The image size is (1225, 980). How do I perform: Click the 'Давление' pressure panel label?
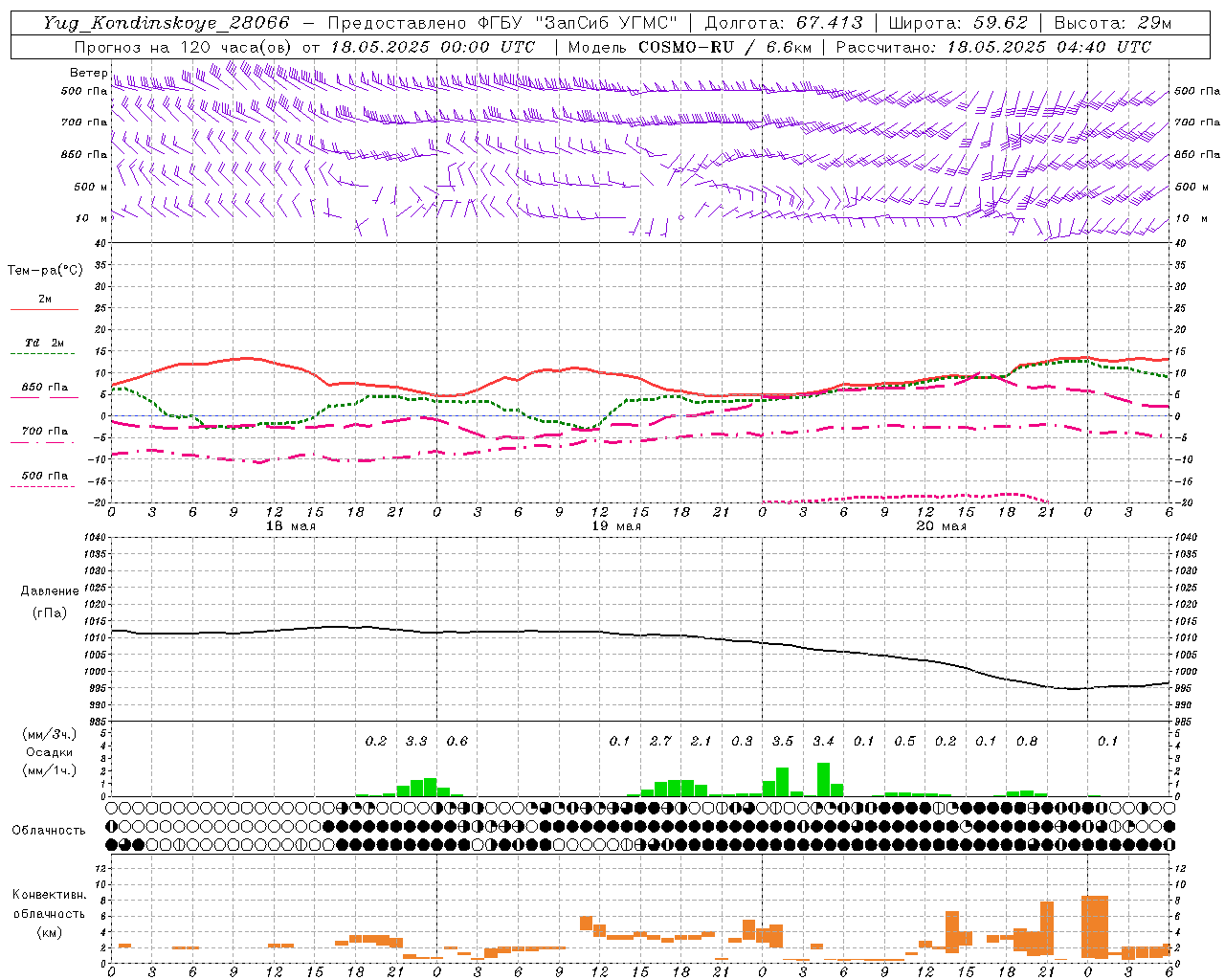pos(50,591)
